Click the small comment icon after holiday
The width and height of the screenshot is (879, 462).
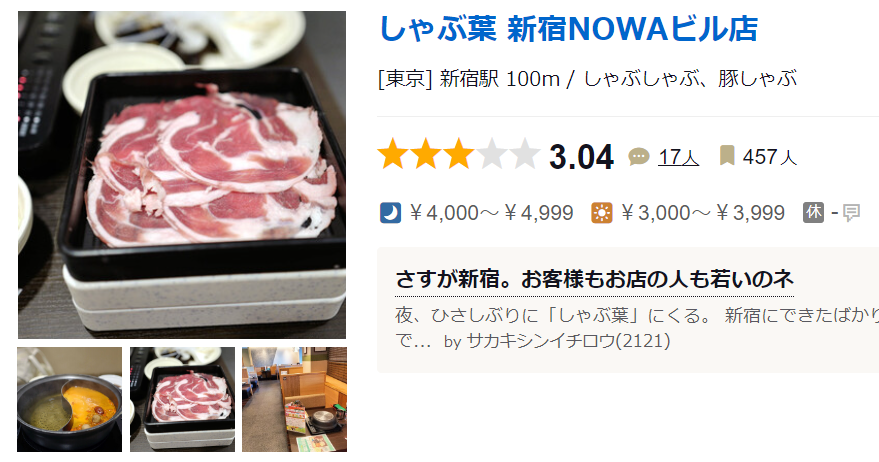pos(851,213)
